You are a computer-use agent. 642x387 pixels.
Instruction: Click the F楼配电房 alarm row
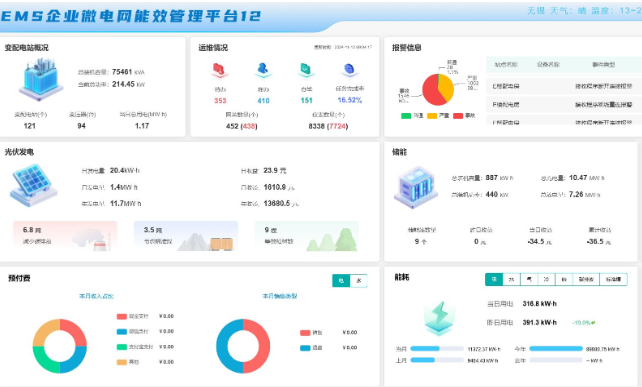pos(564,105)
